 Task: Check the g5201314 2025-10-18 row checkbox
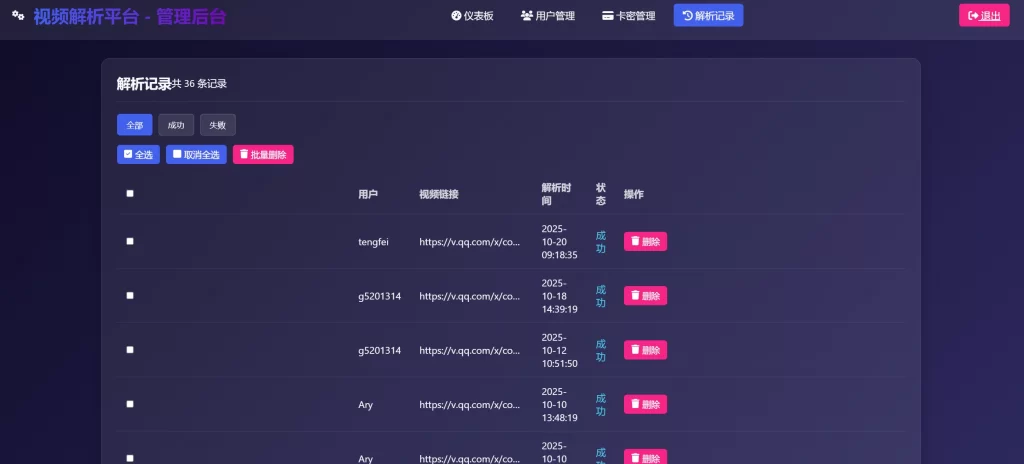click(x=130, y=295)
